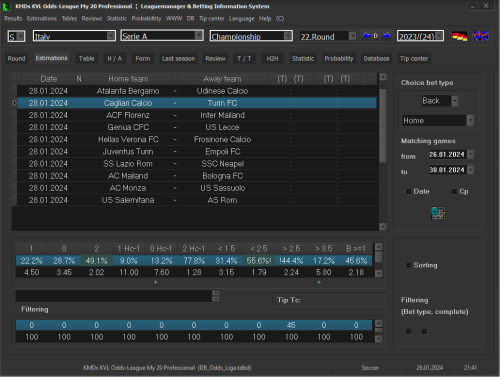The width and height of the screenshot is (500, 377).
Task: Select the Atalanta Bergamo row
Action: 197,91
